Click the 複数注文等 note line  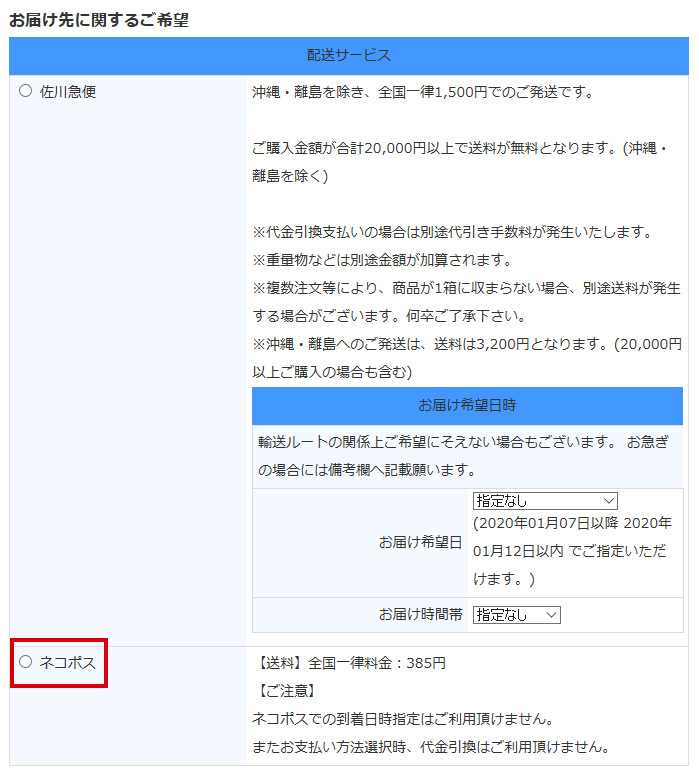tap(466, 302)
